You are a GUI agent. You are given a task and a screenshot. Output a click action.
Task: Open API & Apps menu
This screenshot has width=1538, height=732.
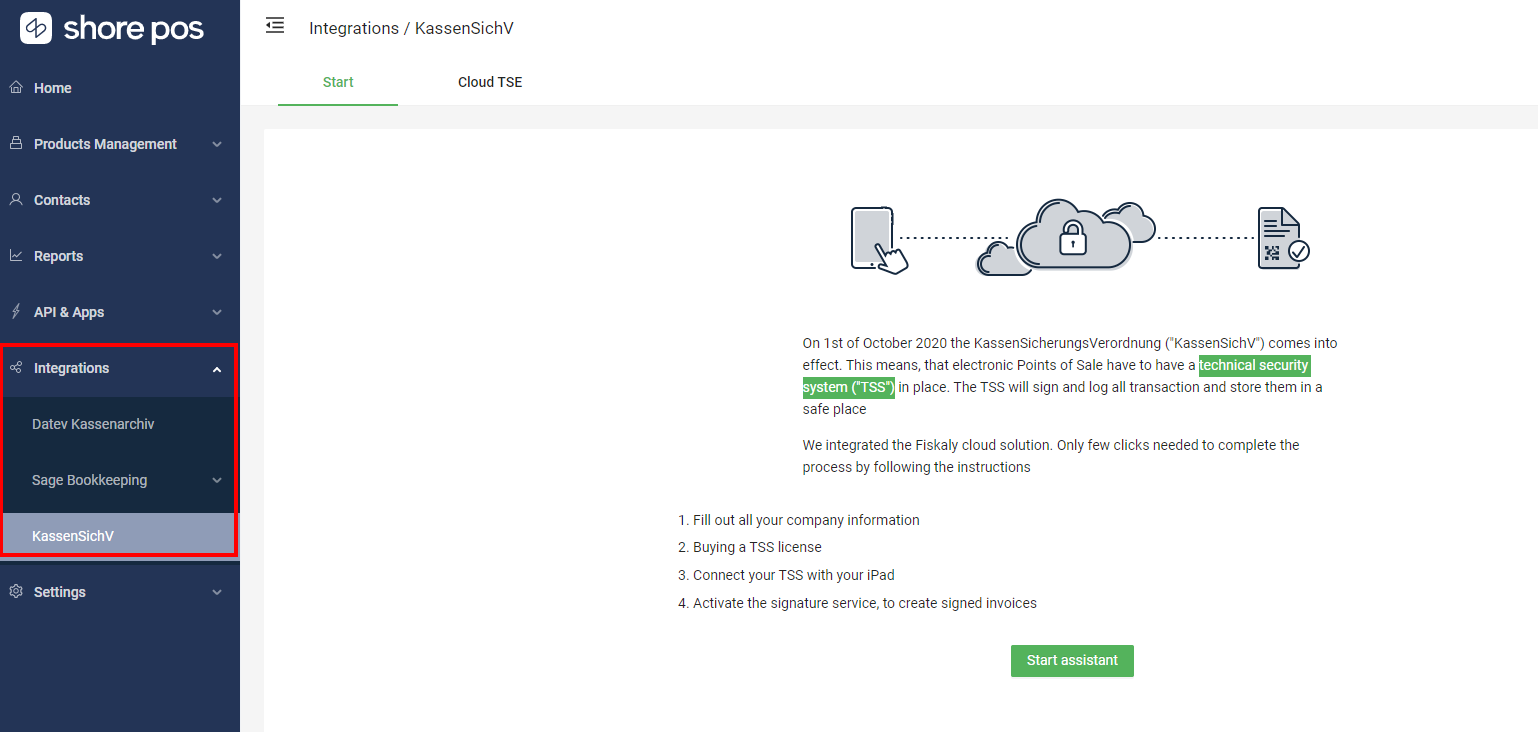coord(120,312)
